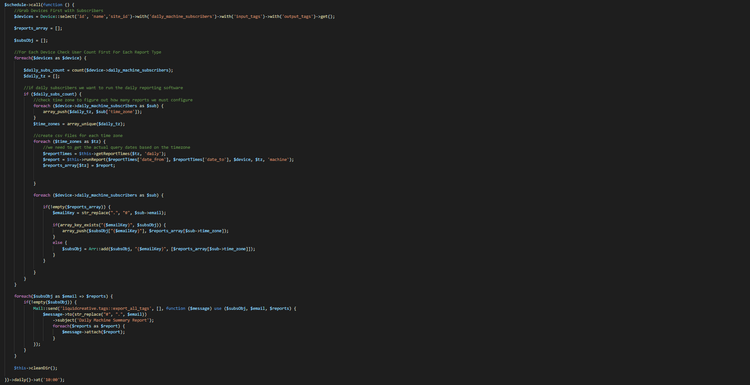Click the line 'if(!empty($reports_array)) {'
This screenshot has height=385, width=750.
[77, 207]
